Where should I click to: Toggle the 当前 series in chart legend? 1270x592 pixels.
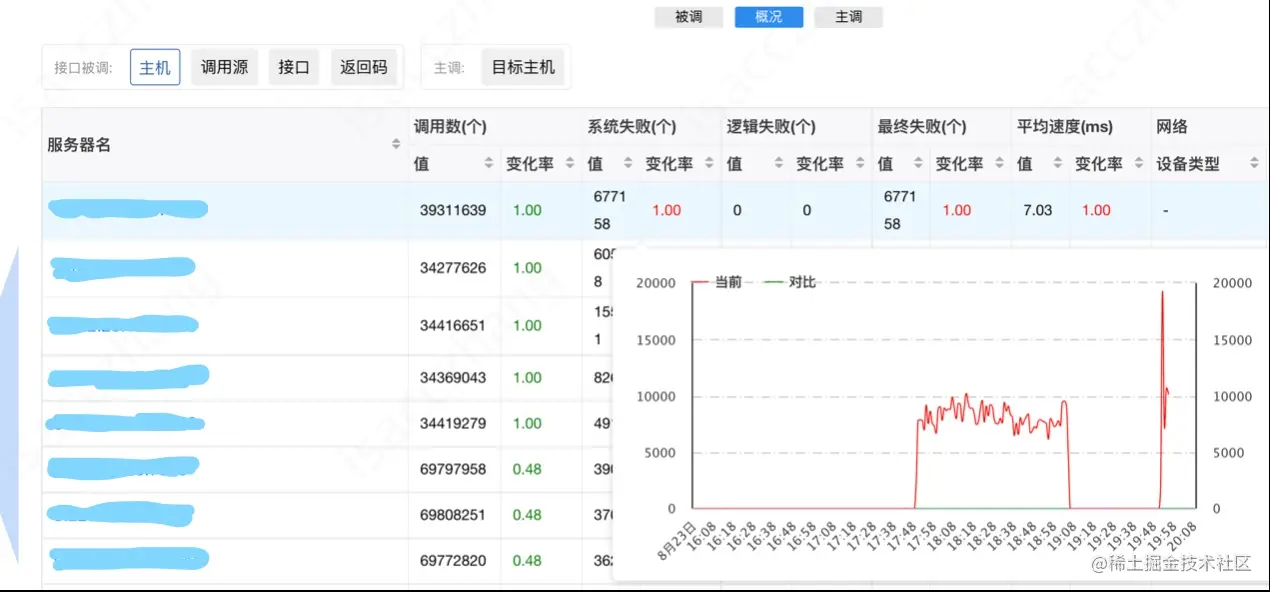click(x=717, y=282)
